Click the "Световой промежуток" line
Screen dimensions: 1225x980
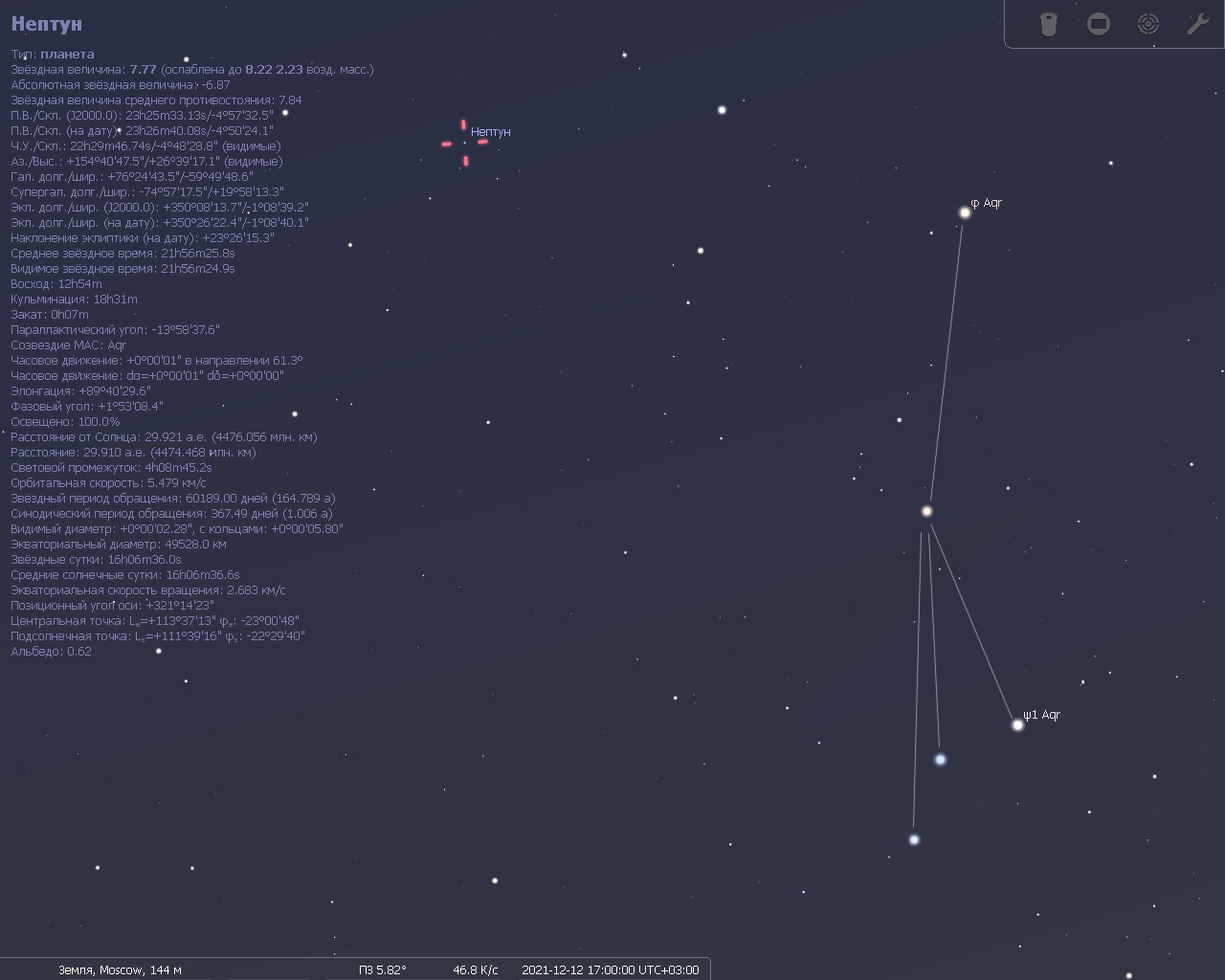(111, 468)
